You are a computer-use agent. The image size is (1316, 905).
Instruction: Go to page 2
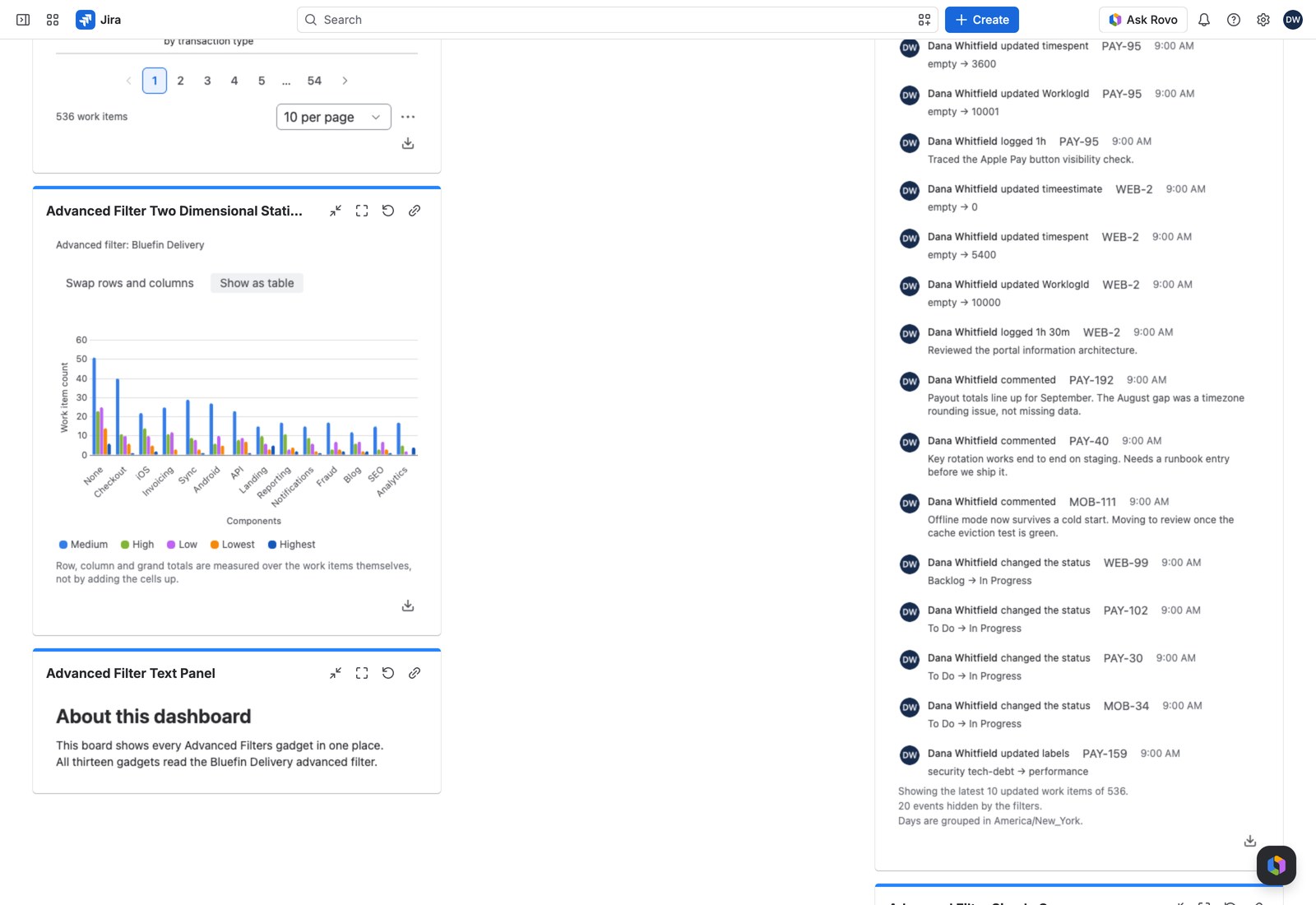181,81
